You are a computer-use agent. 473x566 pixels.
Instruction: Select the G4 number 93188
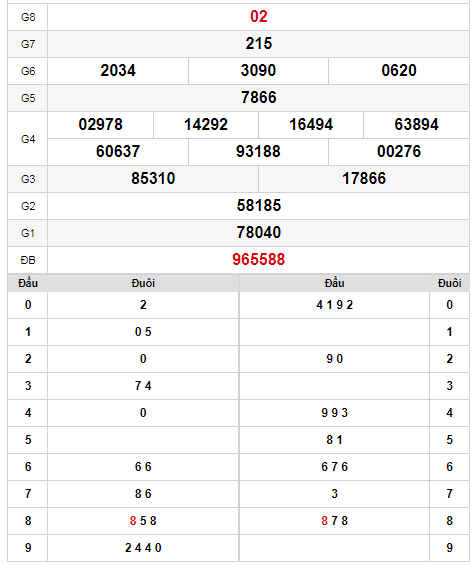pyautogui.click(x=259, y=152)
